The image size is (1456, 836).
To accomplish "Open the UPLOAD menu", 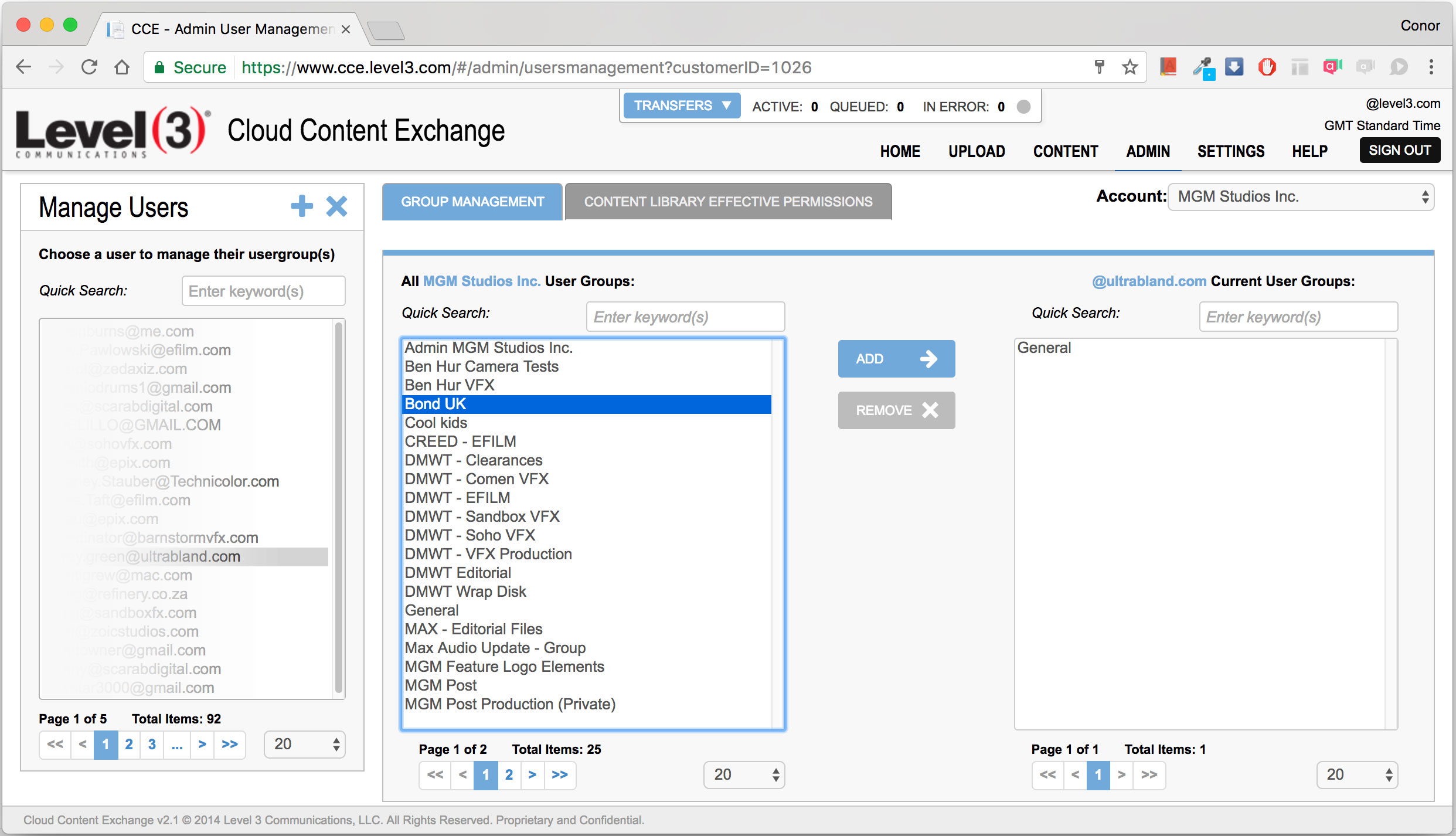I will pos(977,151).
